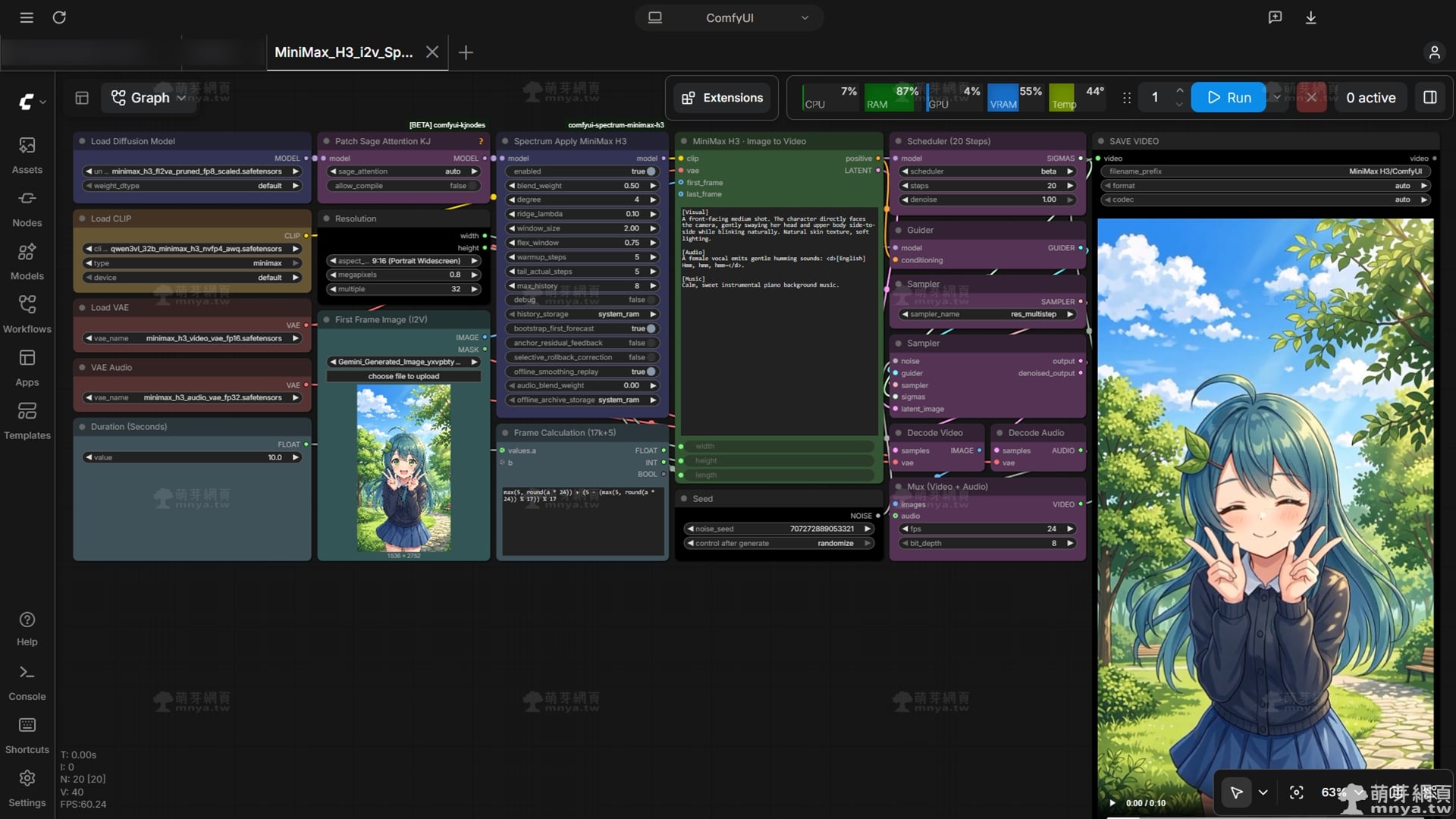The height and width of the screenshot is (819, 1456).
Task: Open the Apps sidebar panel
Action: click(27, 368)
